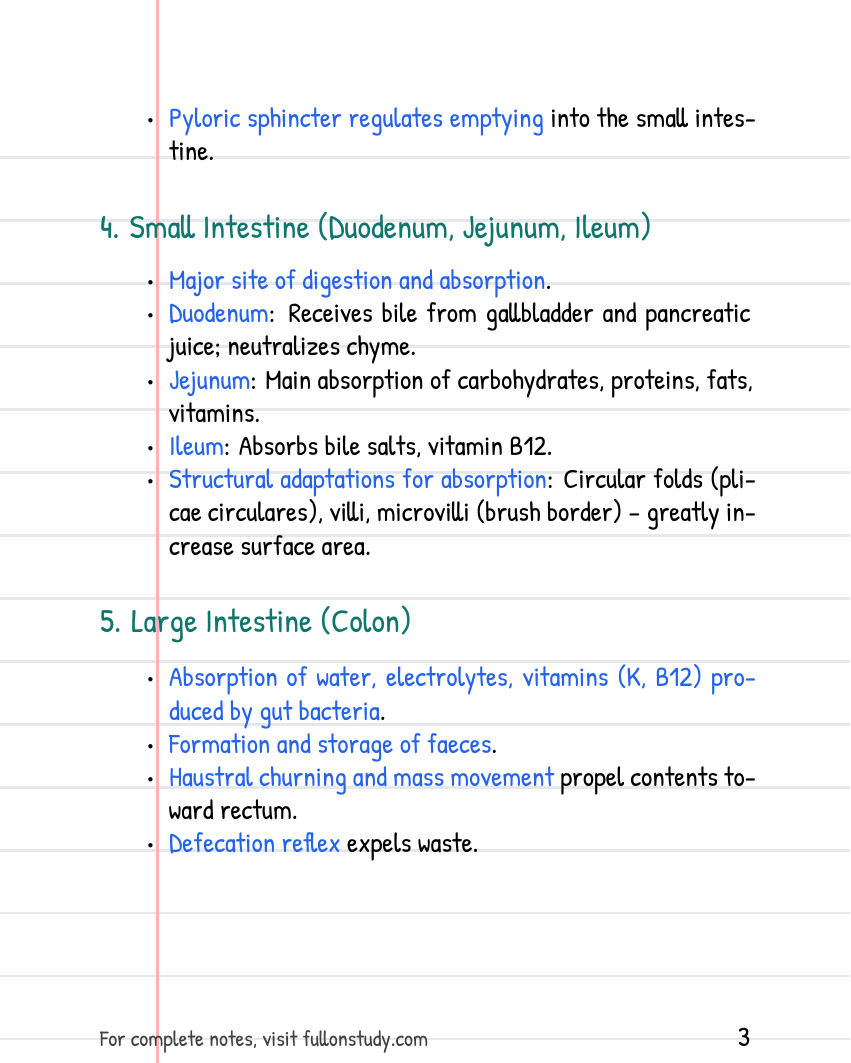The image size is (851, 1063).
Task: Click 'Haustral churning and mass movement'
Action: pyautogui.click(x=361, y=778)
